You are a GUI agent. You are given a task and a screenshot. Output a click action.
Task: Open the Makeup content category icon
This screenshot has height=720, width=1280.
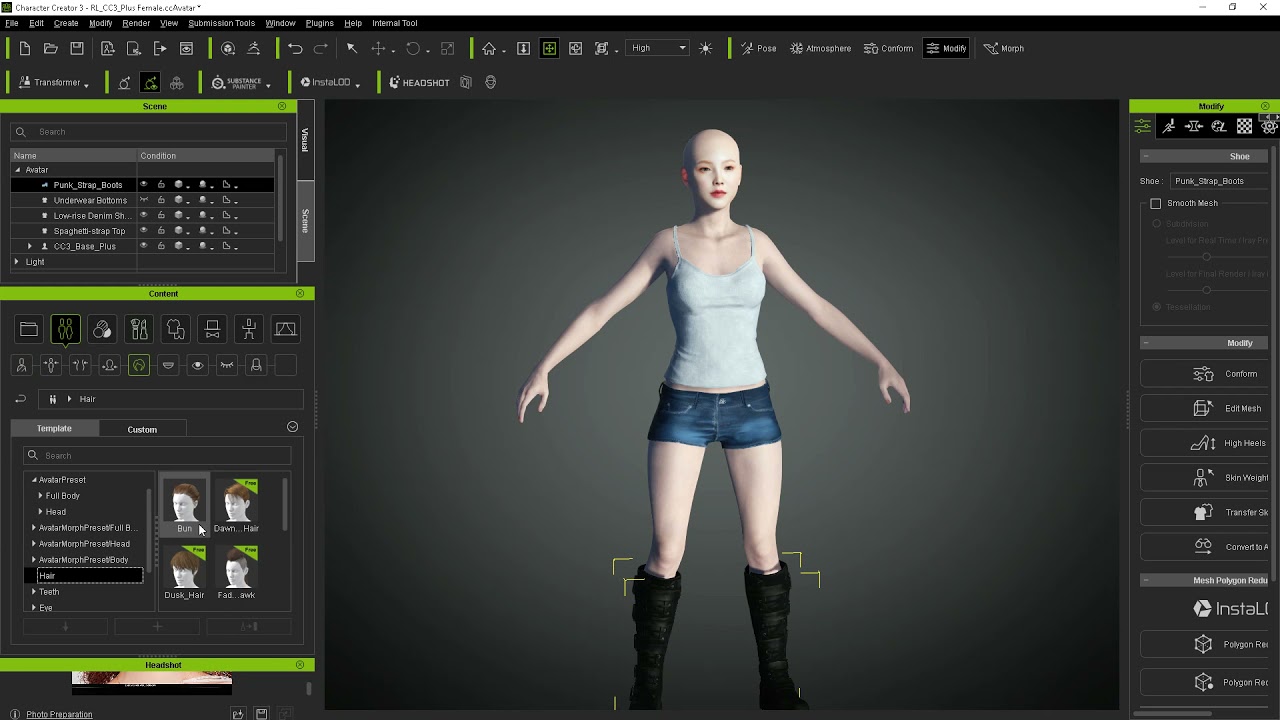[139, 329]
